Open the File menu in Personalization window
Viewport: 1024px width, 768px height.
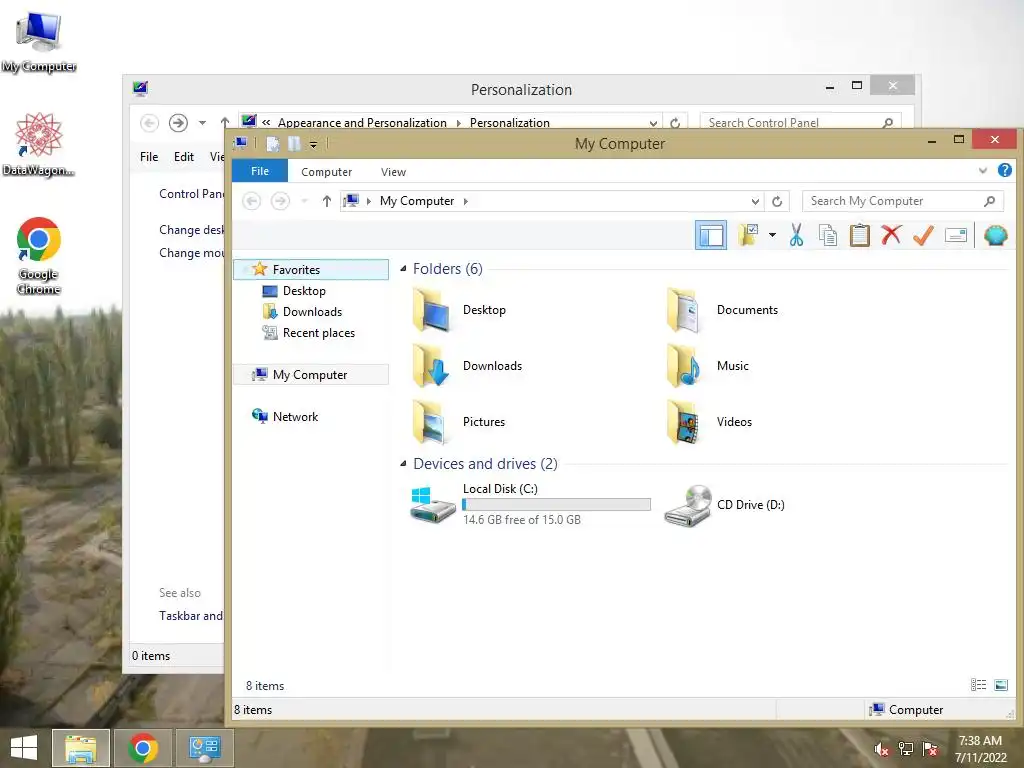click(x=149, y=157)
